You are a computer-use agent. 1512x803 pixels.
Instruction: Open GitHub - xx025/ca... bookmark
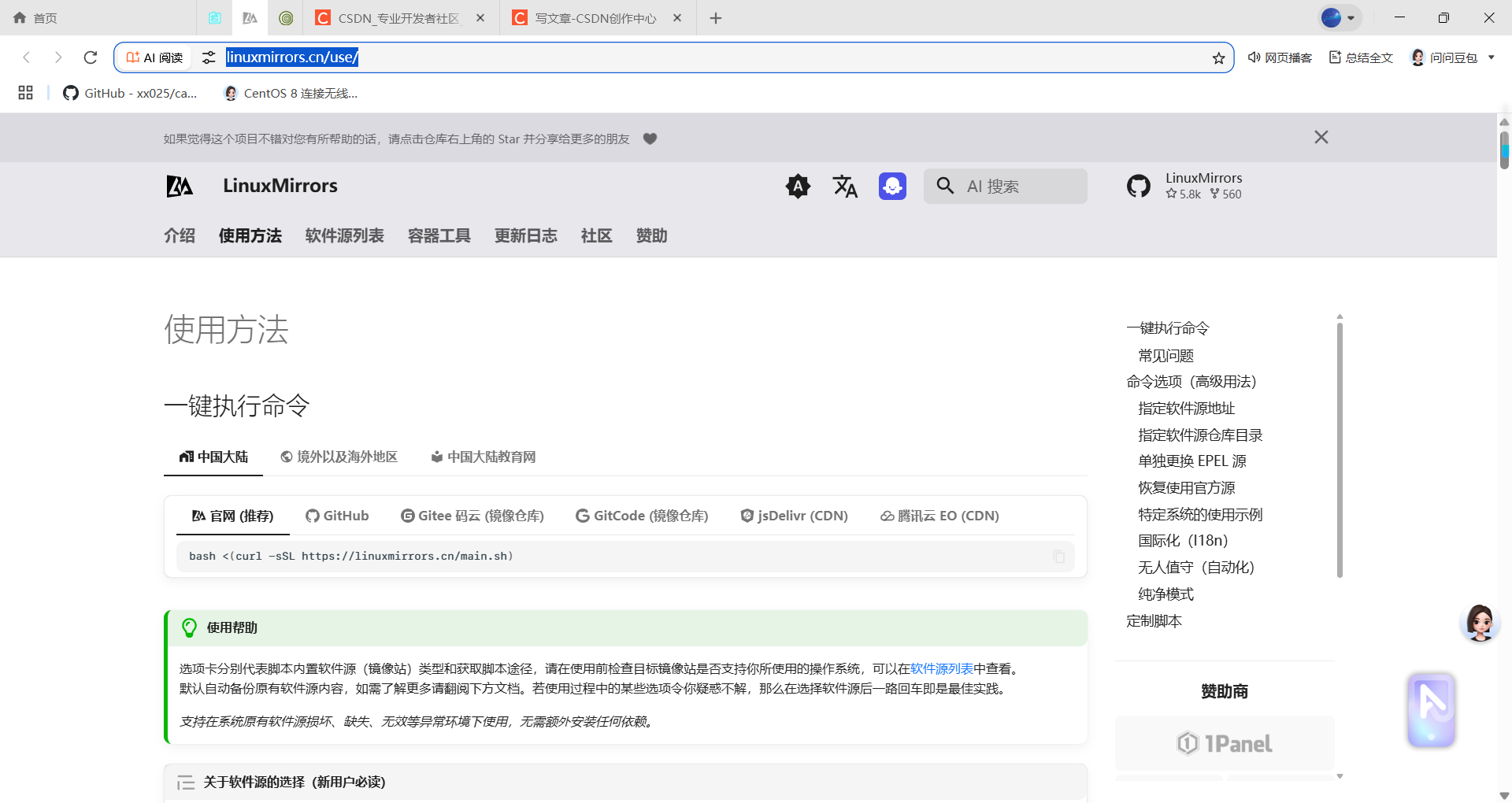[130, 93]
